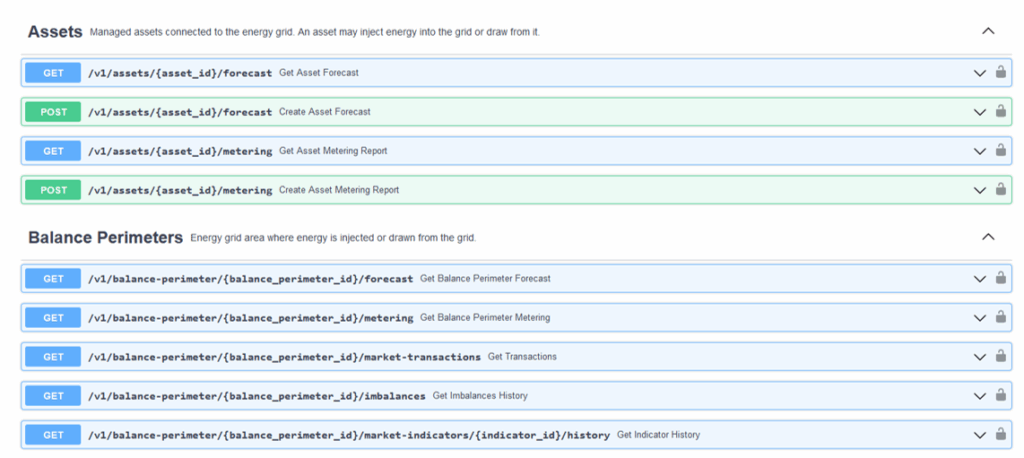Click 'Get Indicator History' summary text
The height and width of the screenshot is (458, 1024).
point(658,434)
